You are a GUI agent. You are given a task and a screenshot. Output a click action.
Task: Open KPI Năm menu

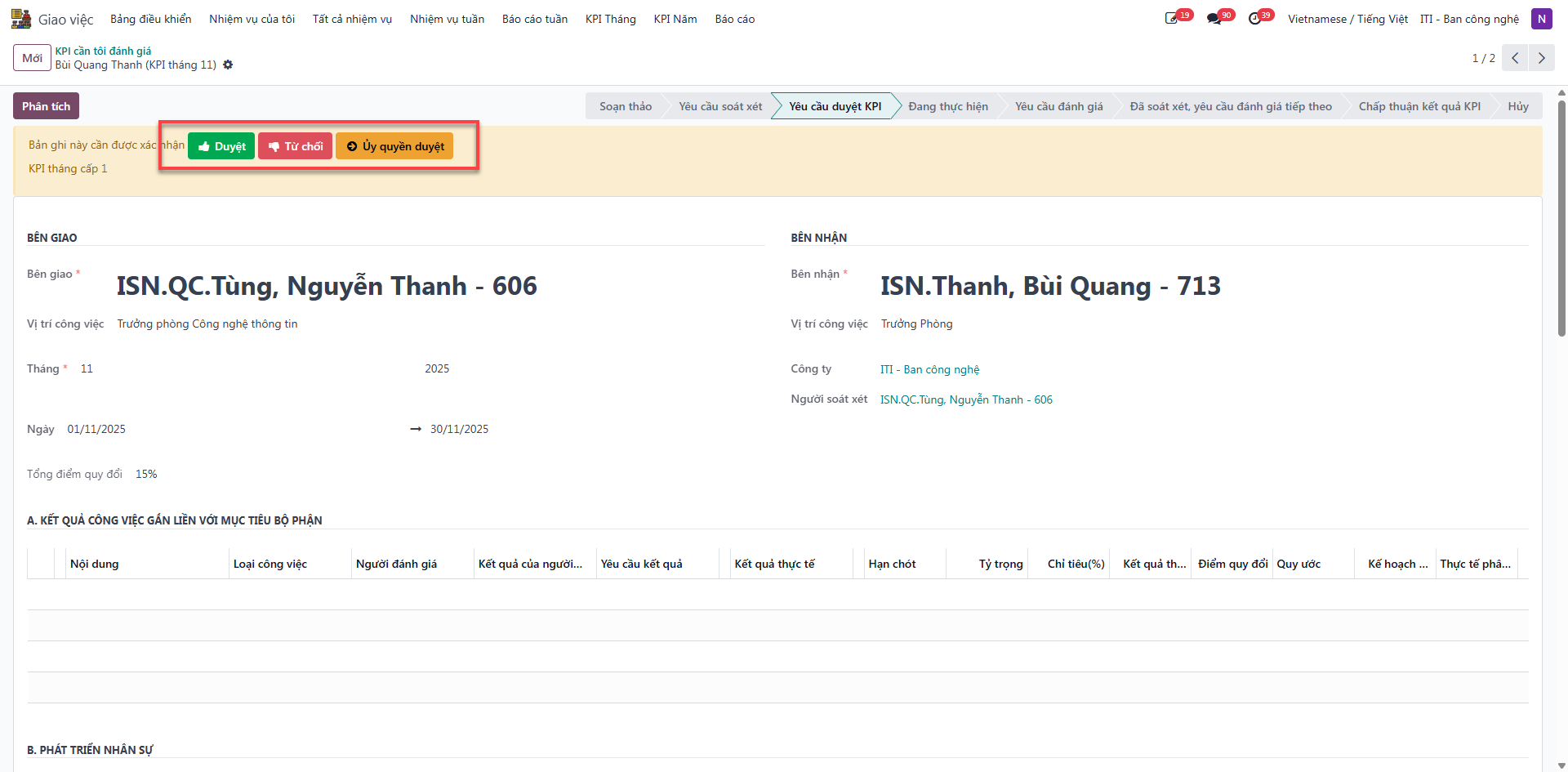[675, 19]
